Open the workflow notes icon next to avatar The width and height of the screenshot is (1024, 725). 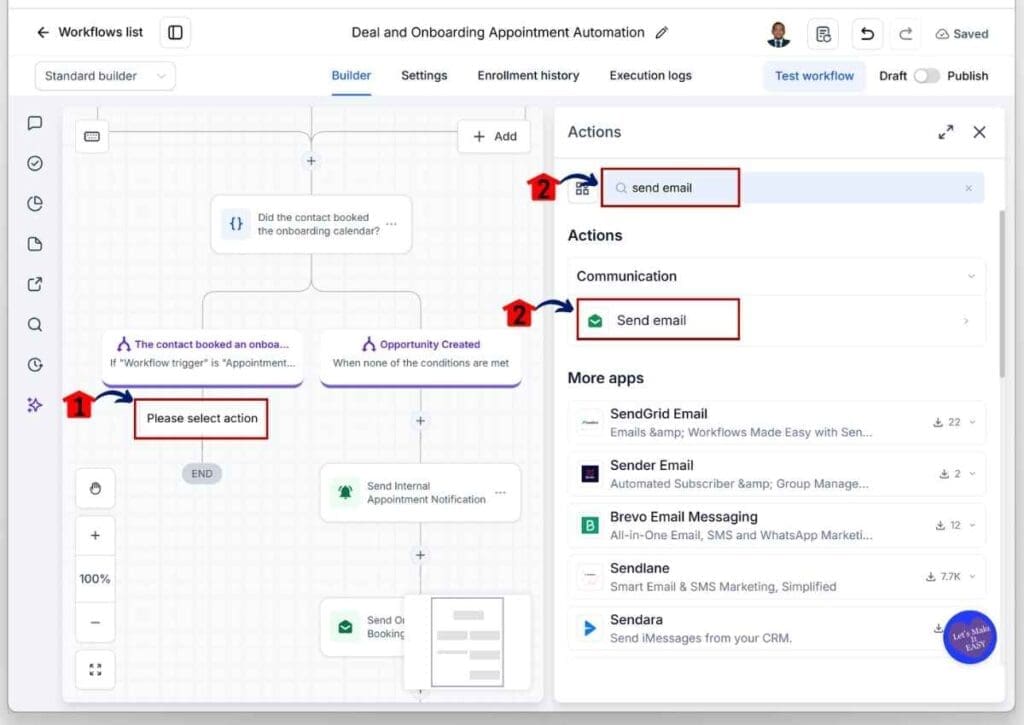[x=823, y=33]
